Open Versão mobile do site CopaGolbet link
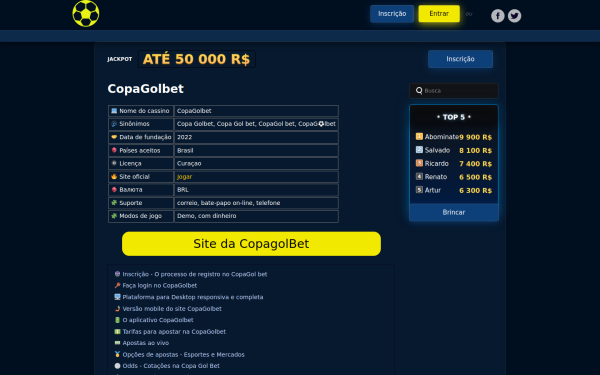 172,308
